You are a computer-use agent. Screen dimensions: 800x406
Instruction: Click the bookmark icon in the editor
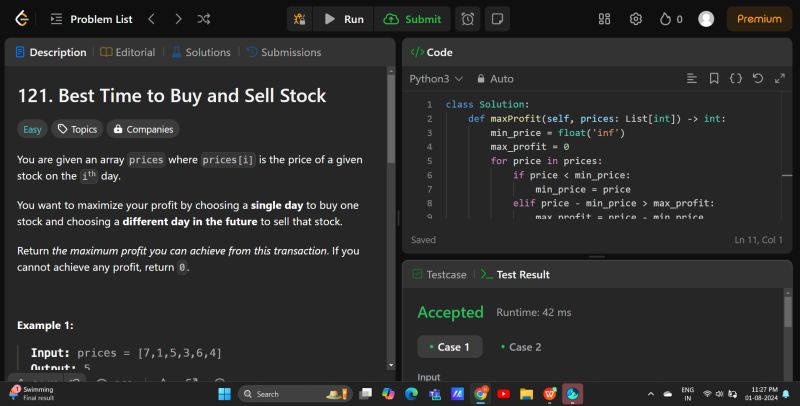pos(714,79)
